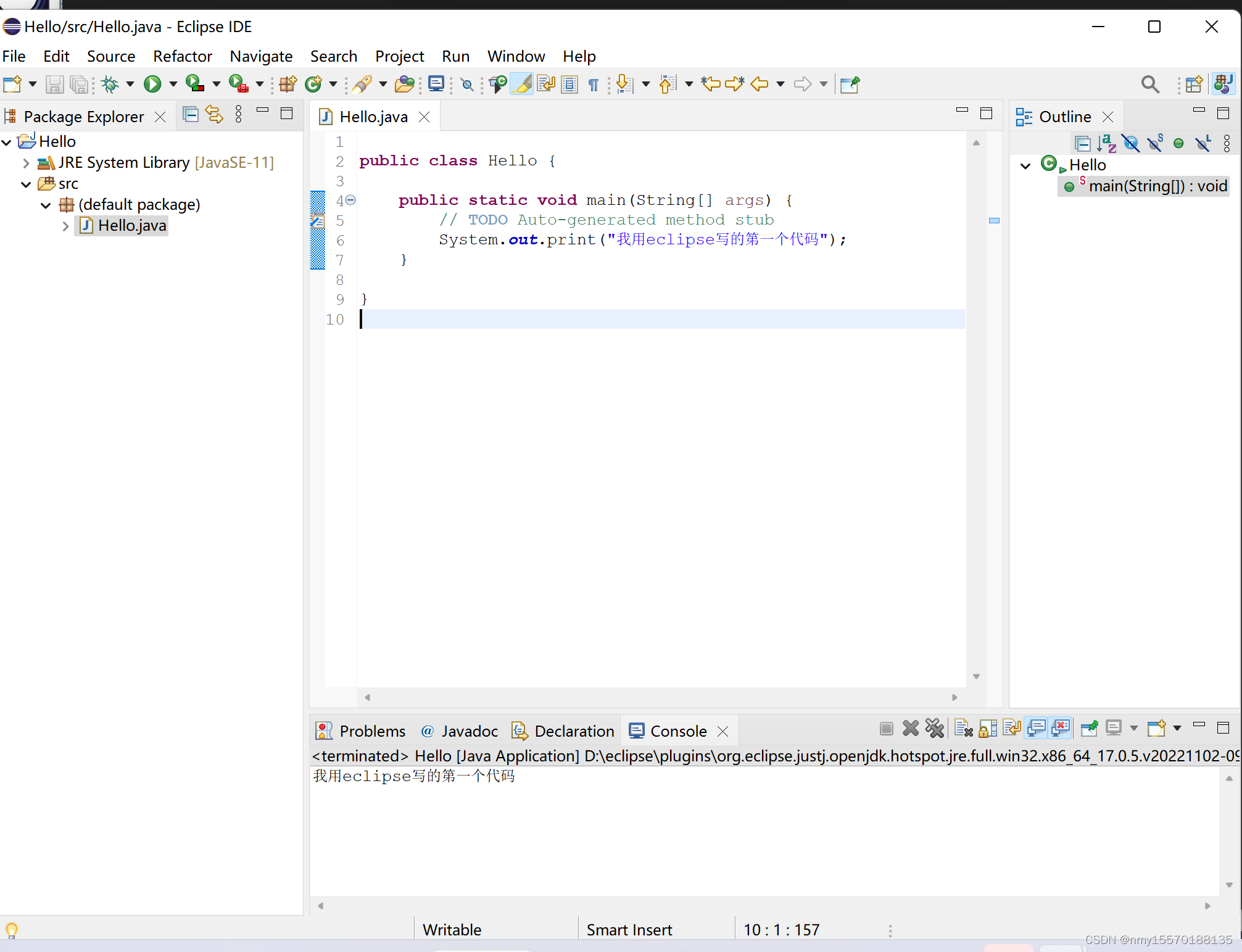
Task: Click the console horizontal scrollbar right arrow
Action: [1207, 906]
